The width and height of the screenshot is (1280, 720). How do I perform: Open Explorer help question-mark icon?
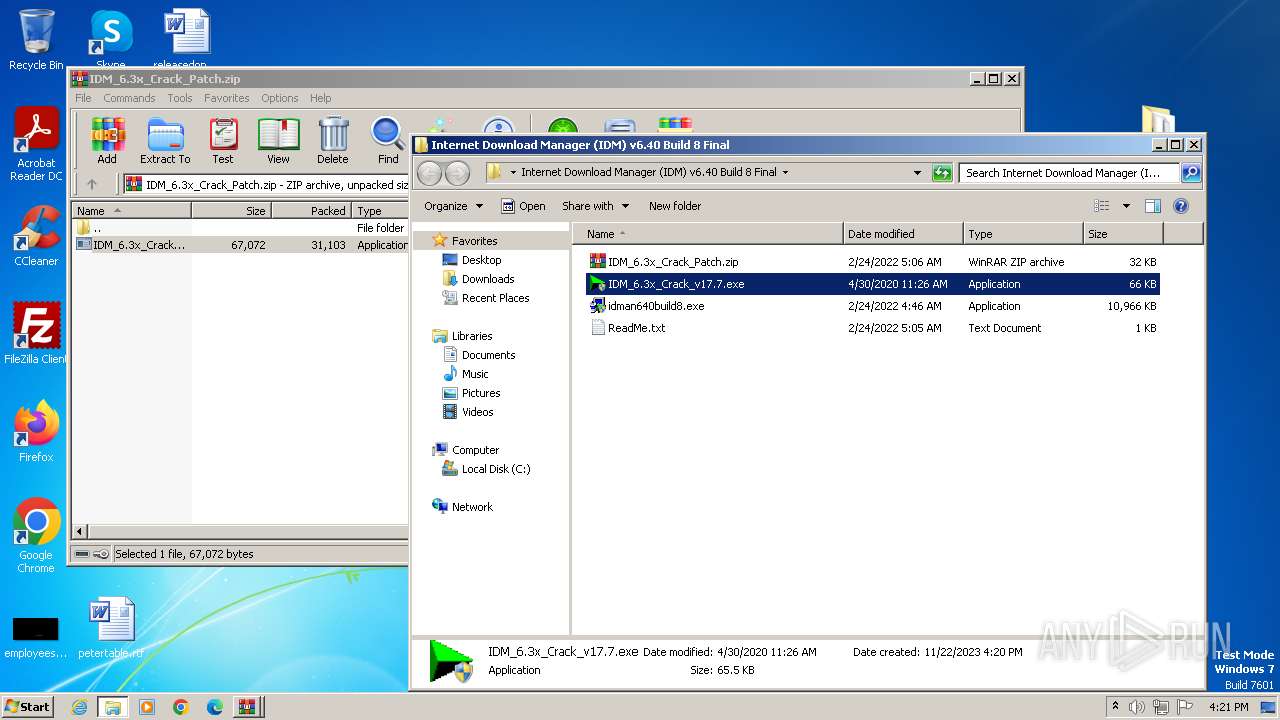[1181, 206]
